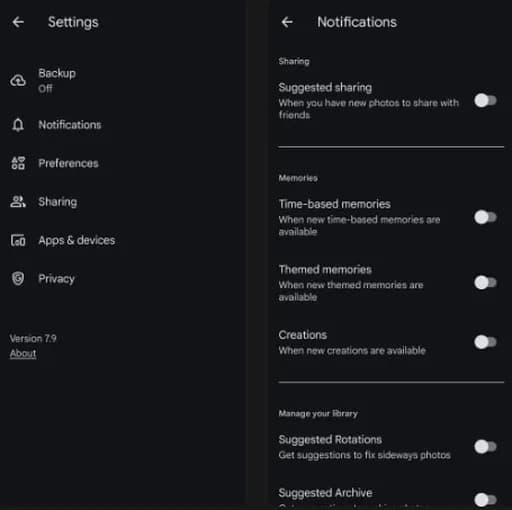Go back from the Notifications screen
This screenshot has height=510, width=512.
(287, 22)
